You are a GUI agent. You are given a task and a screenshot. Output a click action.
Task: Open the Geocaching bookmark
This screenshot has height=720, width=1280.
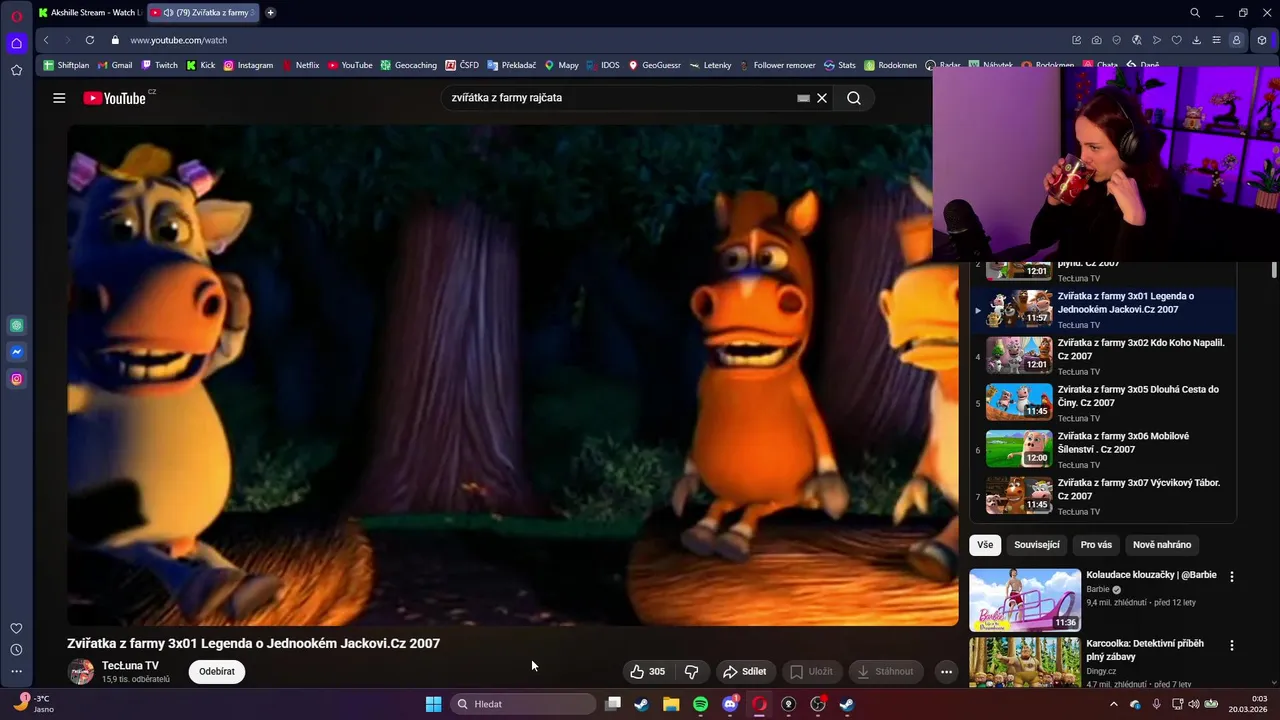coord(408,65)
